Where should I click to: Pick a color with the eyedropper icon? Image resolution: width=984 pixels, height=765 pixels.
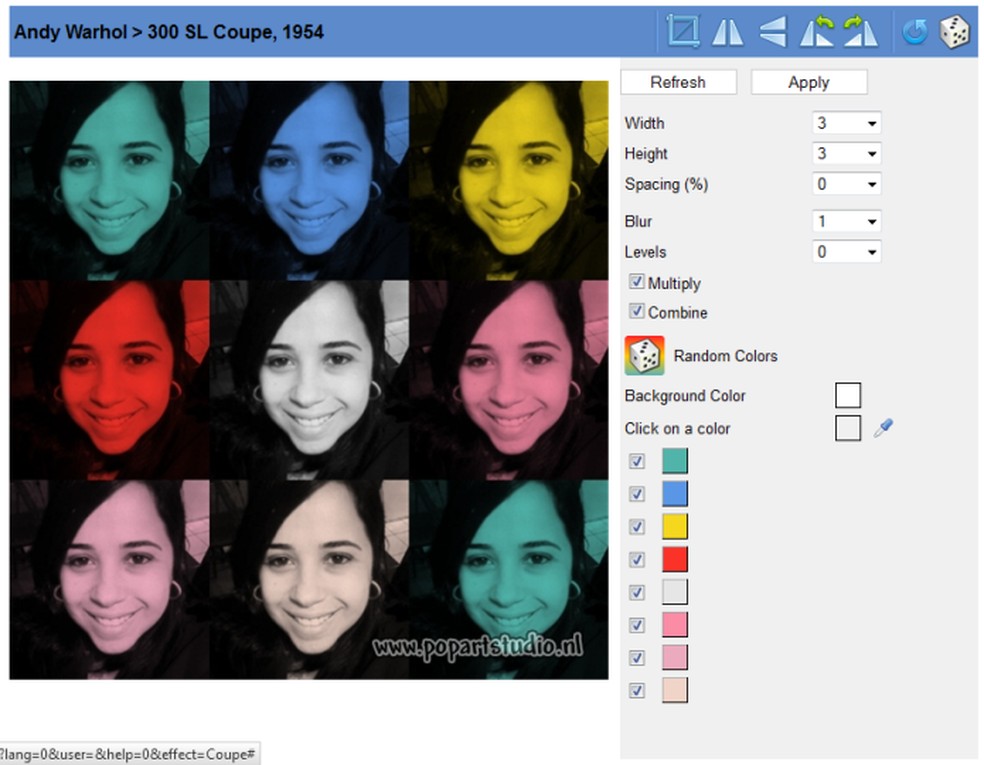[x=881, y=428]
